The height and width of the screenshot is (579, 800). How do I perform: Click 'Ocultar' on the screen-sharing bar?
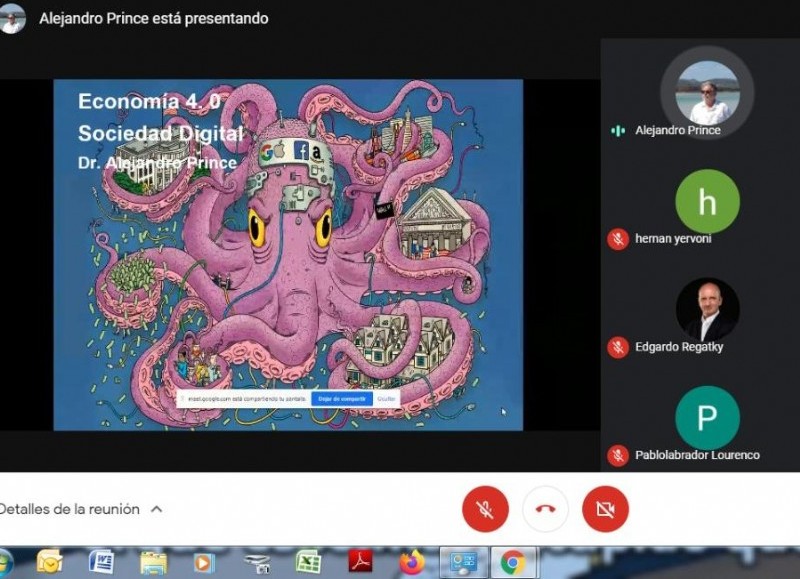pyautogui.click(x=386, y=399)
